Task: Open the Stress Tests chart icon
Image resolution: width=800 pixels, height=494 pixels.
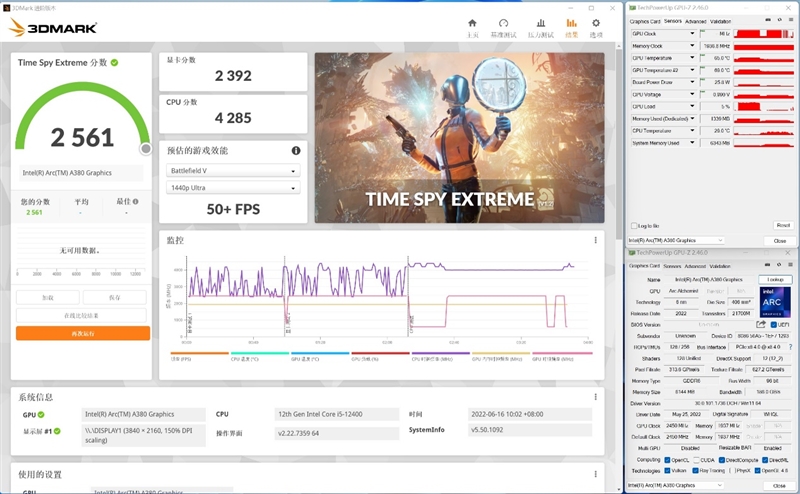Action: (x=541, y=25)
